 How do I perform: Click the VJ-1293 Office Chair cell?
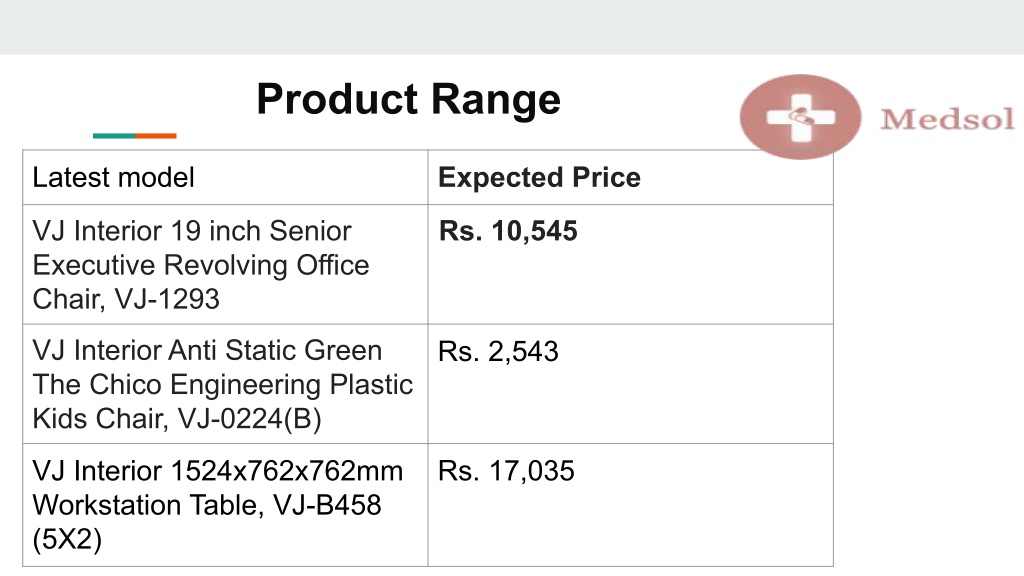(225, 264)
